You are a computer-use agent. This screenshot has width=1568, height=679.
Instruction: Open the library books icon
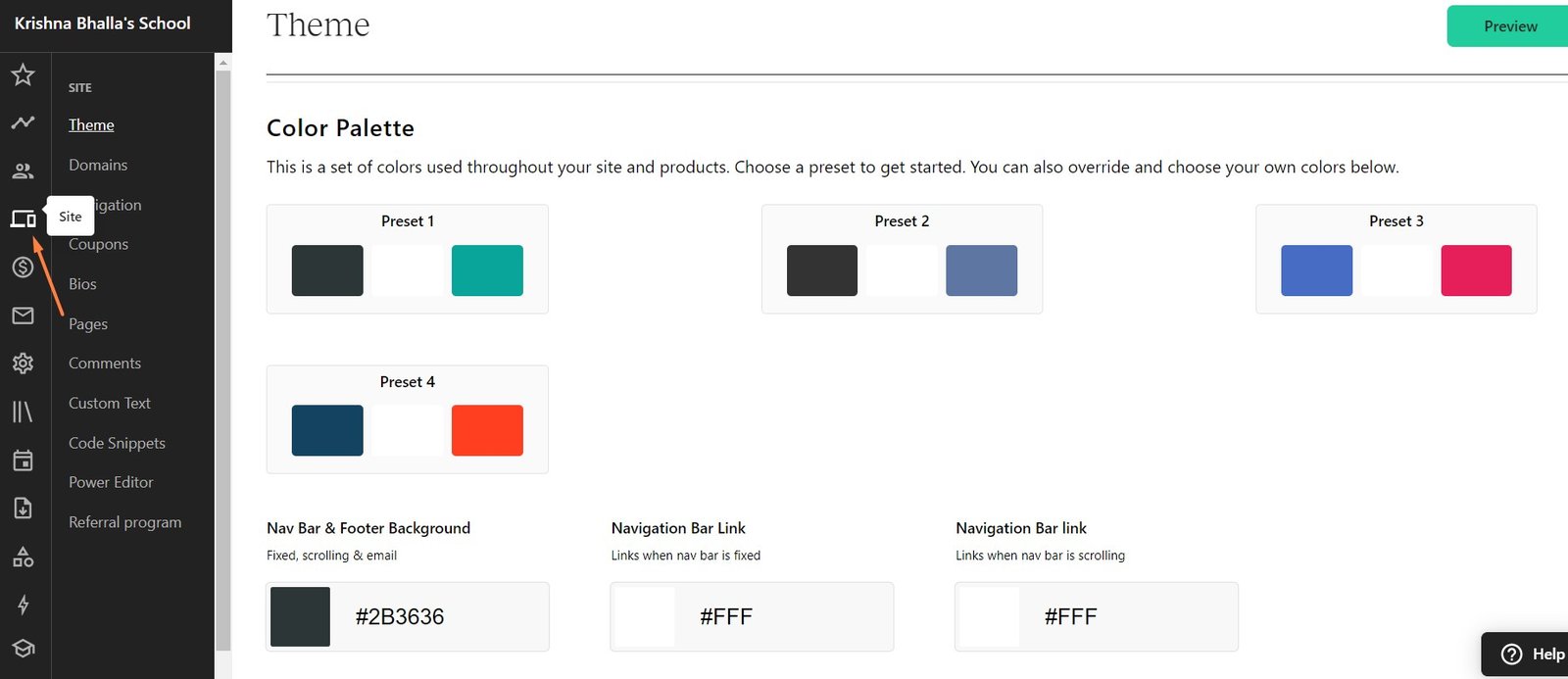24,412
